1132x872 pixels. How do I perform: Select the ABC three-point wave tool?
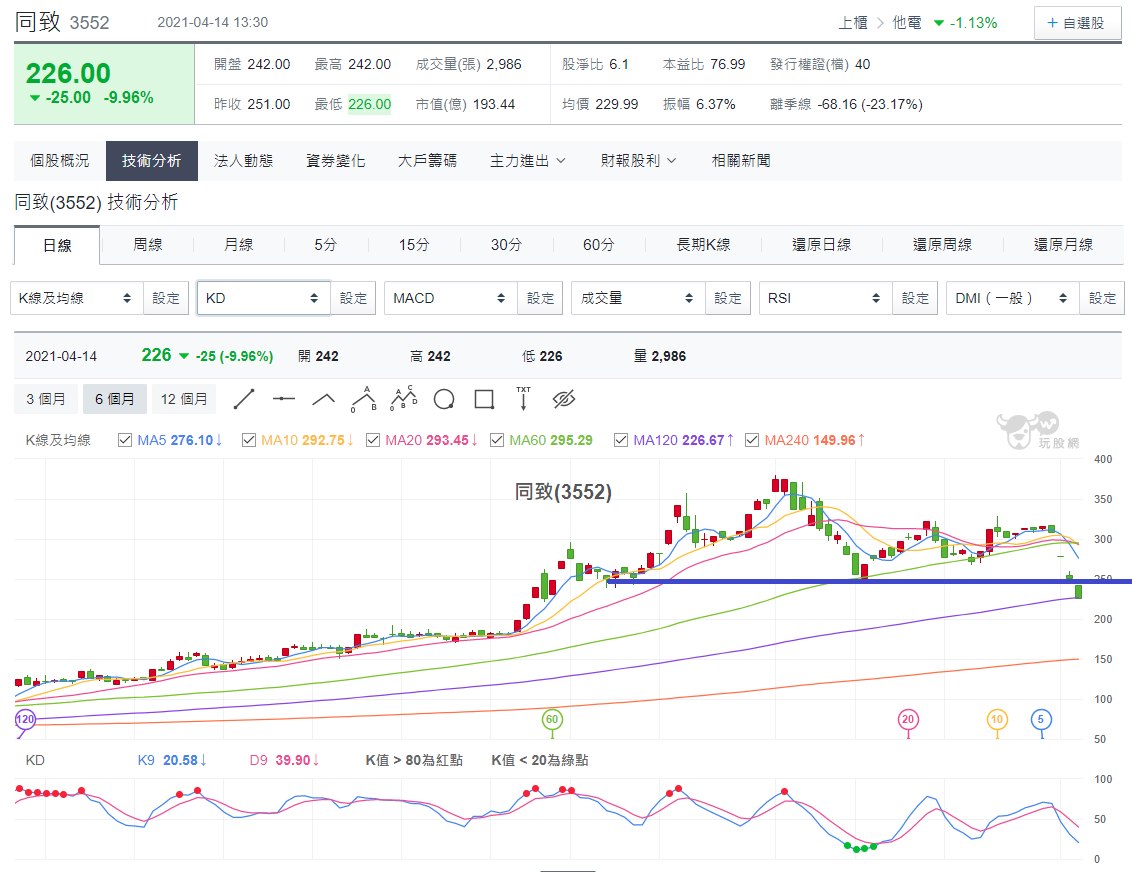click(x=364, y=399)
